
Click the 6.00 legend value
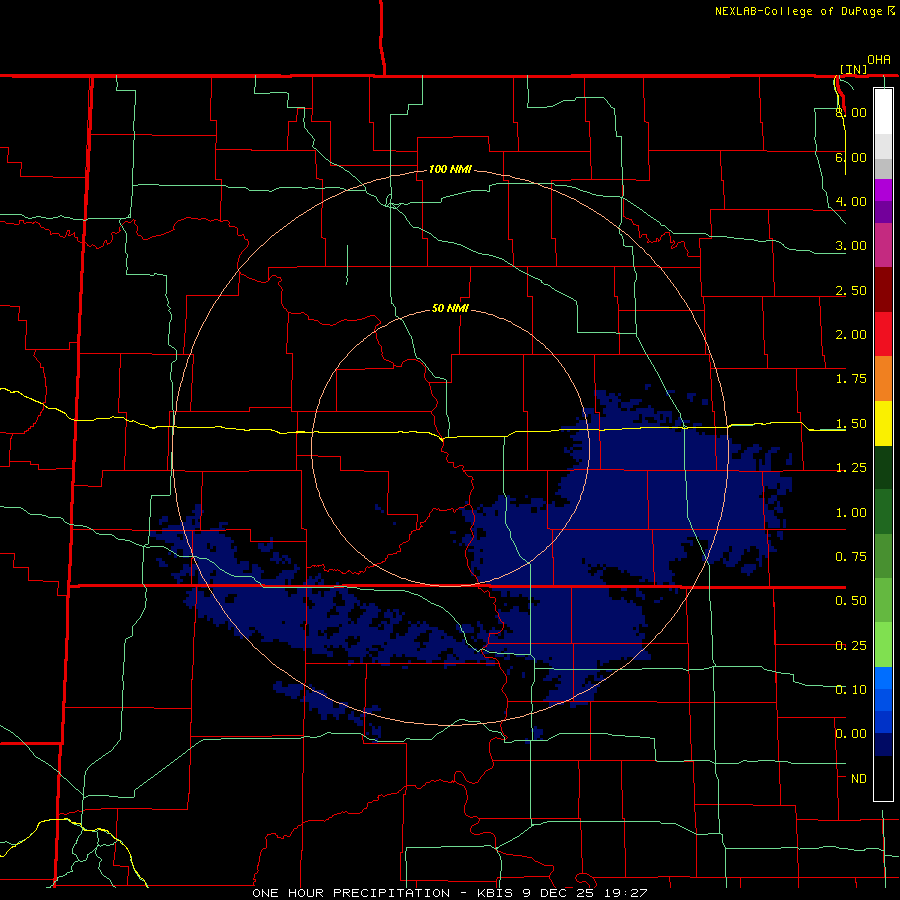[851, 157]
